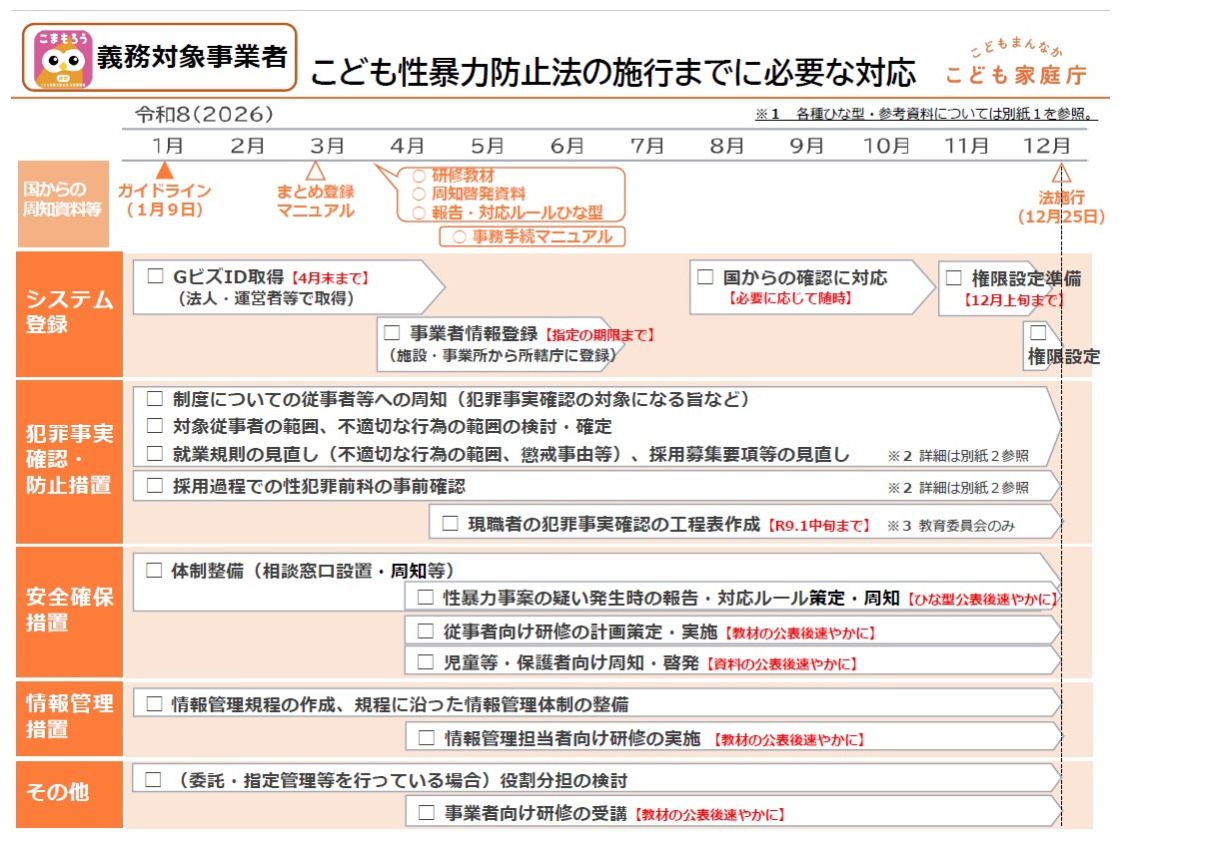
Task: Select the システム登録 category block
Action: pyautogui.click(x=69, y=313)
